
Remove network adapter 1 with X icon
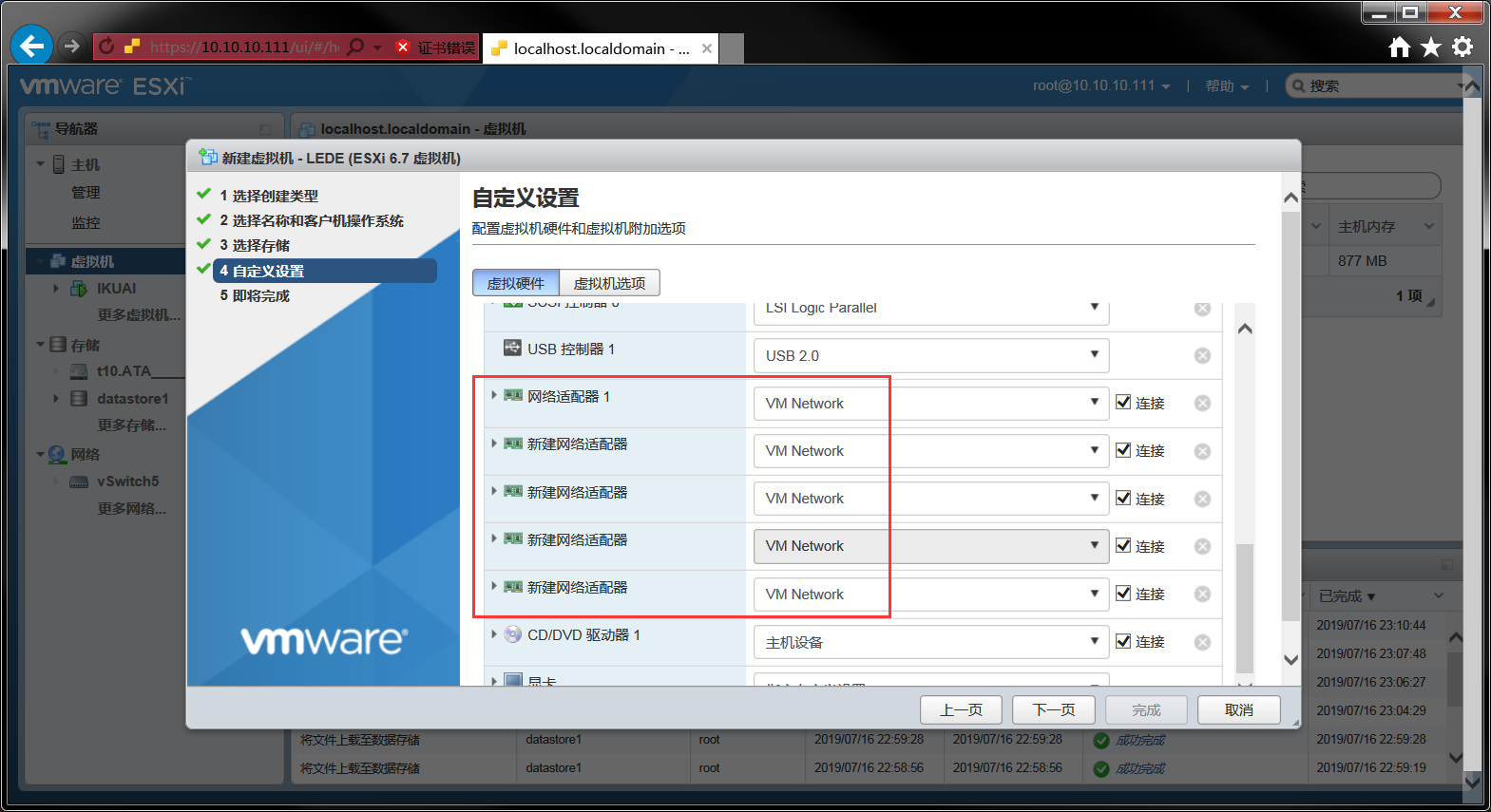(1202, 404)
